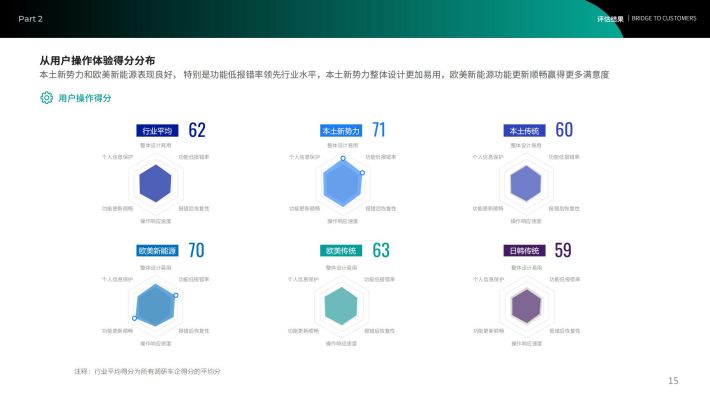Click the gear icon beside 用户操作得分
The height and width of the screenshot is (399, 710).
point(46,98)
